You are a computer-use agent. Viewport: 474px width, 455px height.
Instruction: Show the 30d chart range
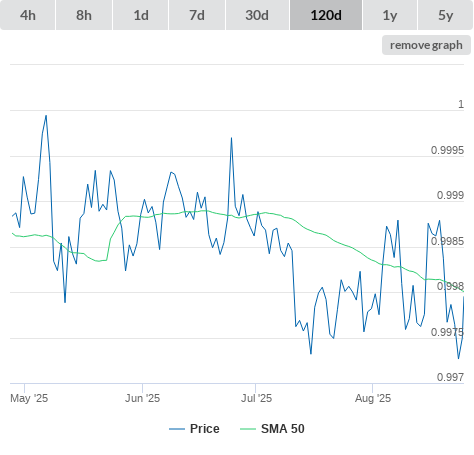(x=257, y=15)
